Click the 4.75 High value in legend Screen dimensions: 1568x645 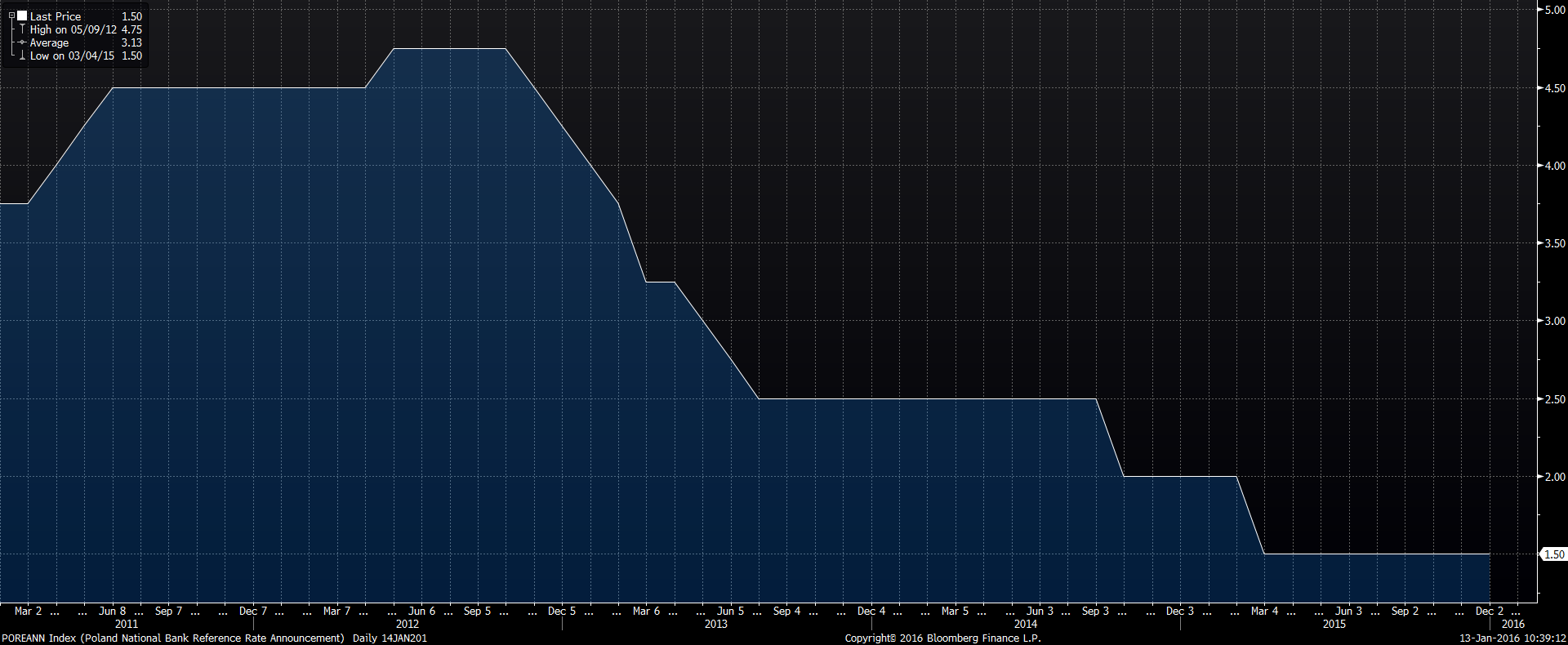[131, 29]
